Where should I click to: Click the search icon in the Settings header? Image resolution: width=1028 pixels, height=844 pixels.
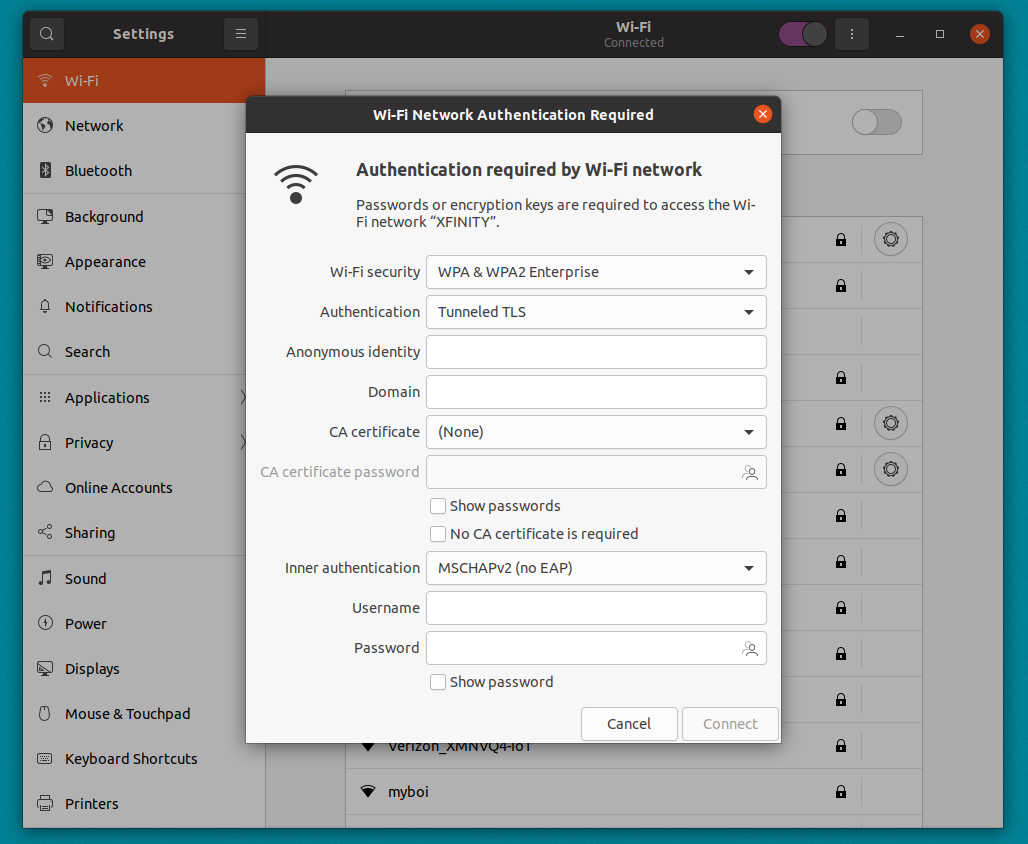47,33
